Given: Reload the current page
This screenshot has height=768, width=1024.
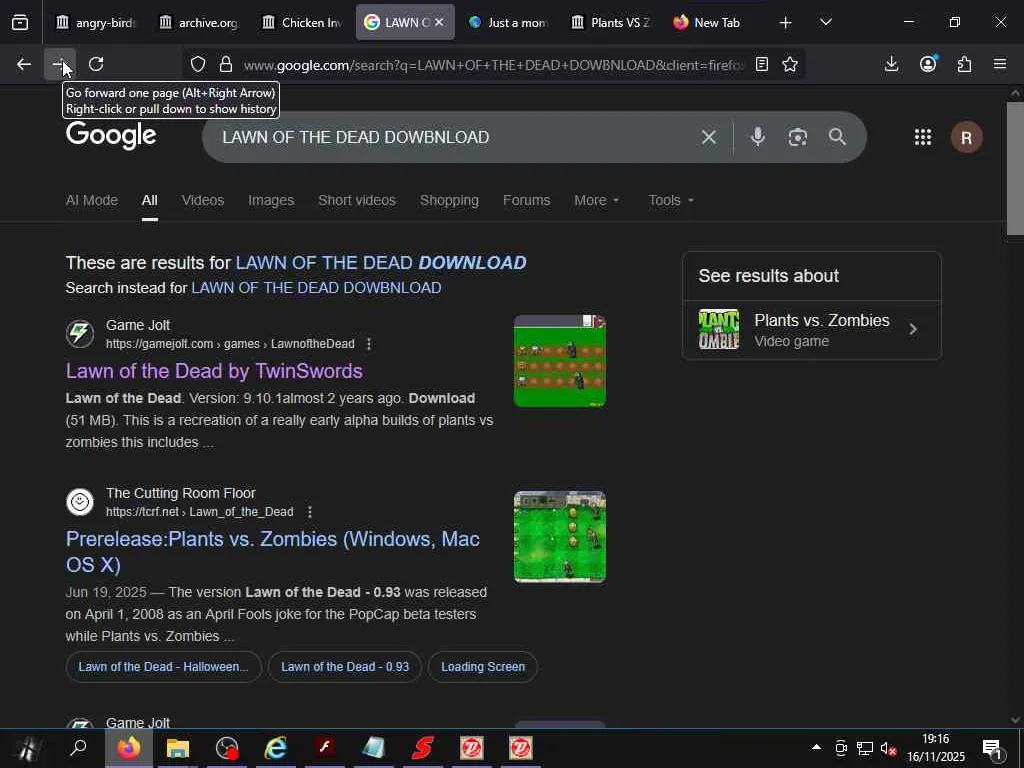Looking at the screenshot, I should tap(96, 64).
